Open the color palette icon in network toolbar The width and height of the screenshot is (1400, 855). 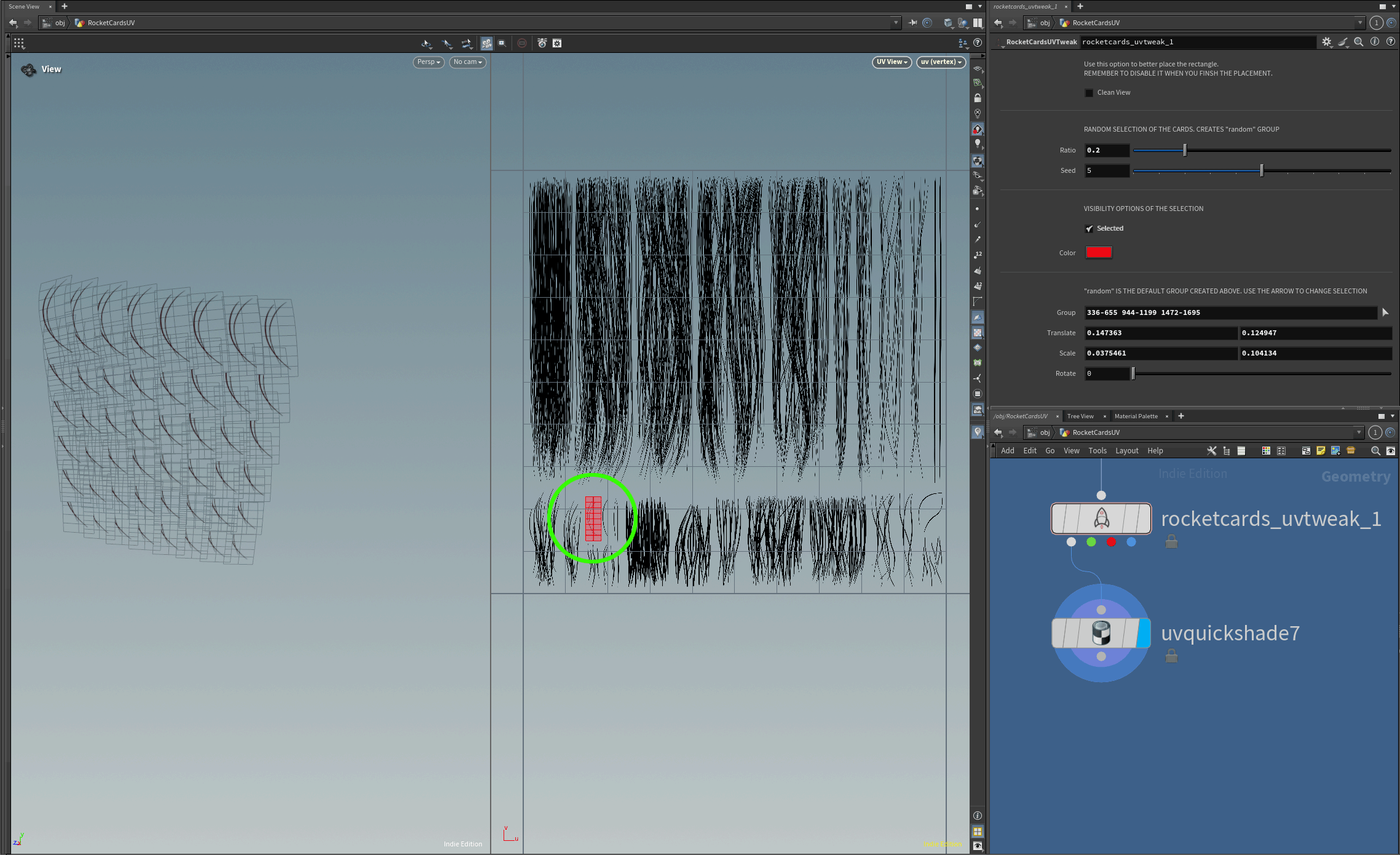click(x=1266, y=451)
